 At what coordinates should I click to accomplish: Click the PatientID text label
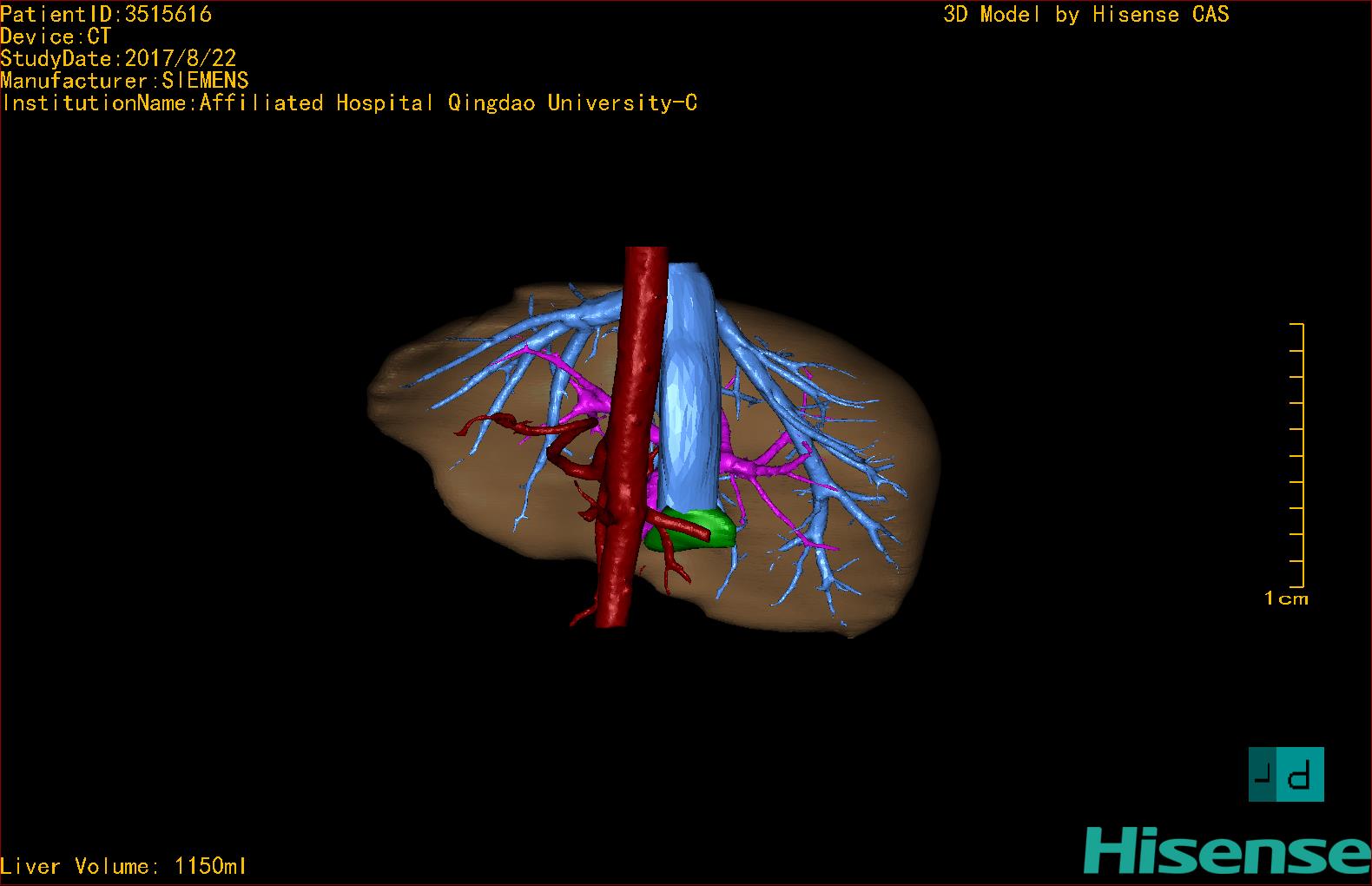pyautogui.click(x=106, y=14)
